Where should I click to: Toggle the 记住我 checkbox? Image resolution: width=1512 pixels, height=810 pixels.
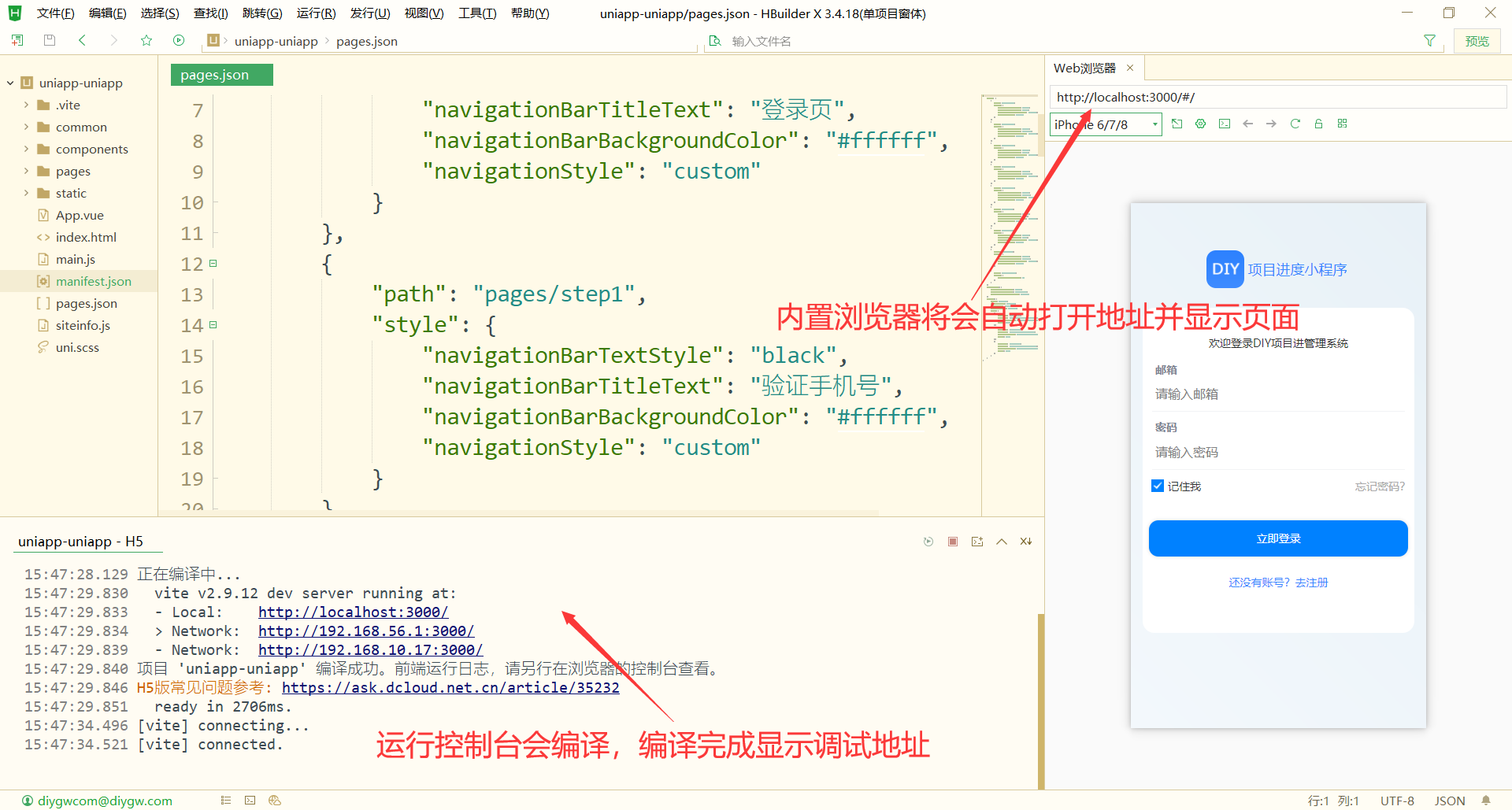1158,486
